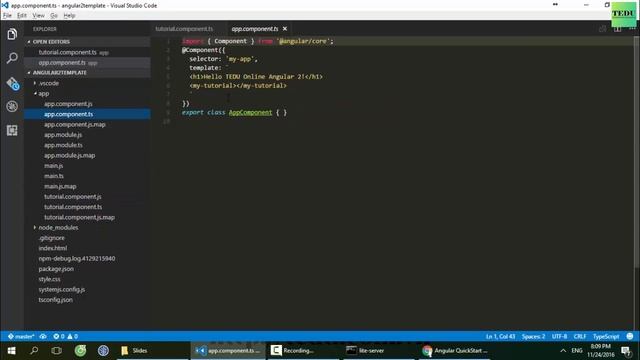The width and height of the screenshot is (640, 360).
Task: Open the editor more actions menu
Action: (x=632, y=29)
